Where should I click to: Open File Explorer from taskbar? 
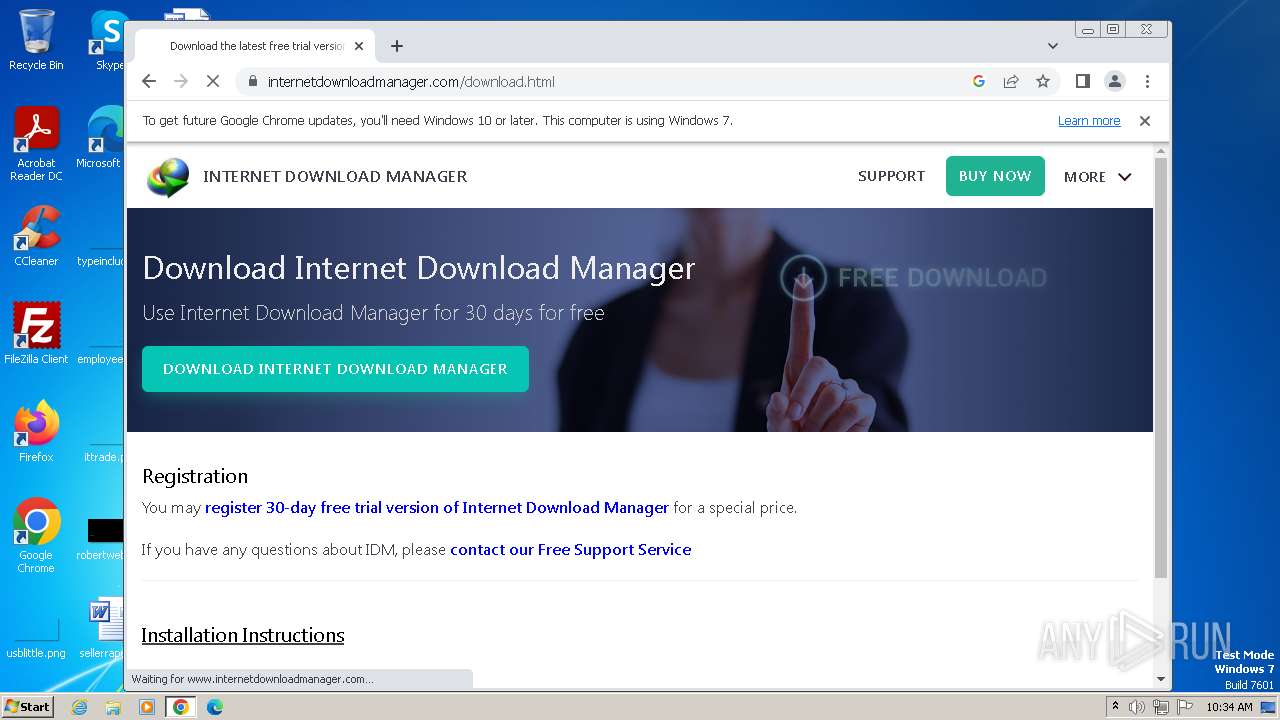click(113, 707)
